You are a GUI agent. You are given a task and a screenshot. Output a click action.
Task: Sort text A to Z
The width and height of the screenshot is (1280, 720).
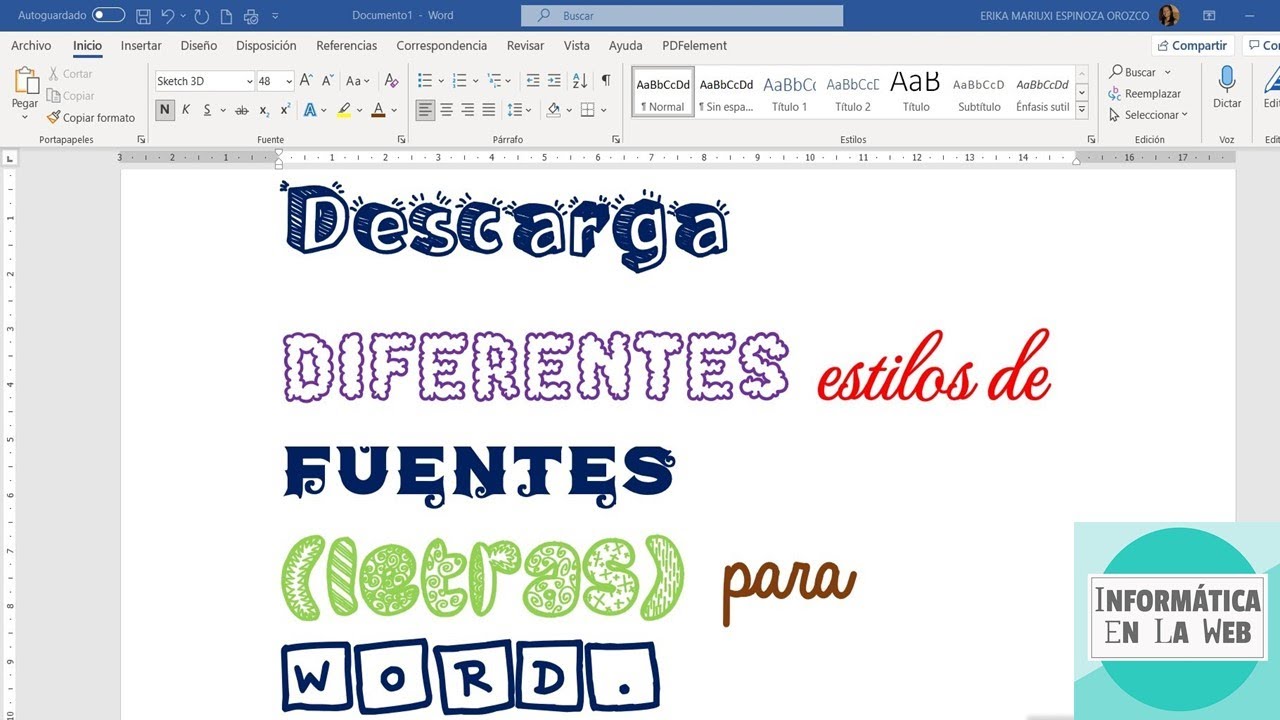(x=580, y=81)
